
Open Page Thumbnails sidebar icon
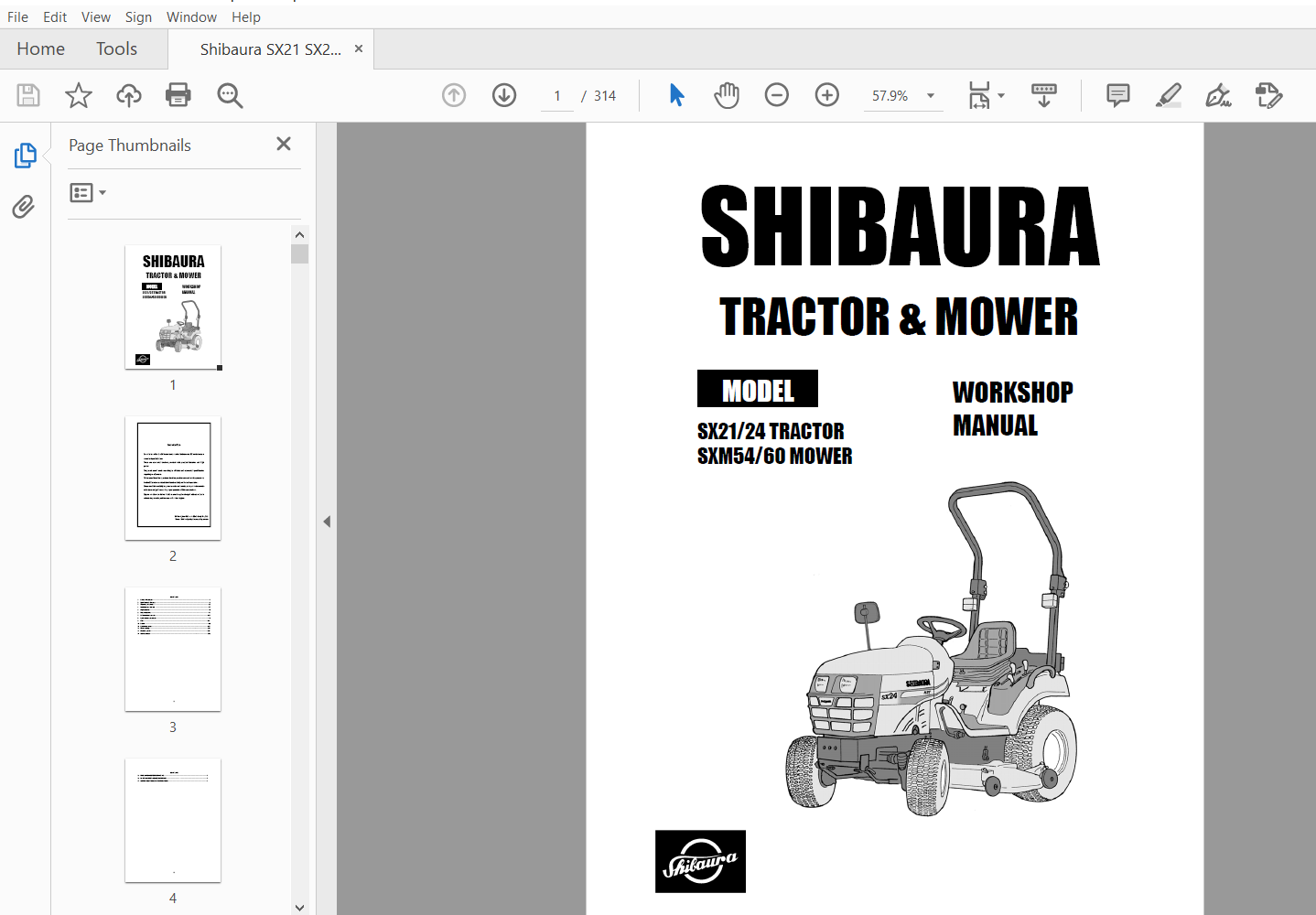click(x=25, y=156)
